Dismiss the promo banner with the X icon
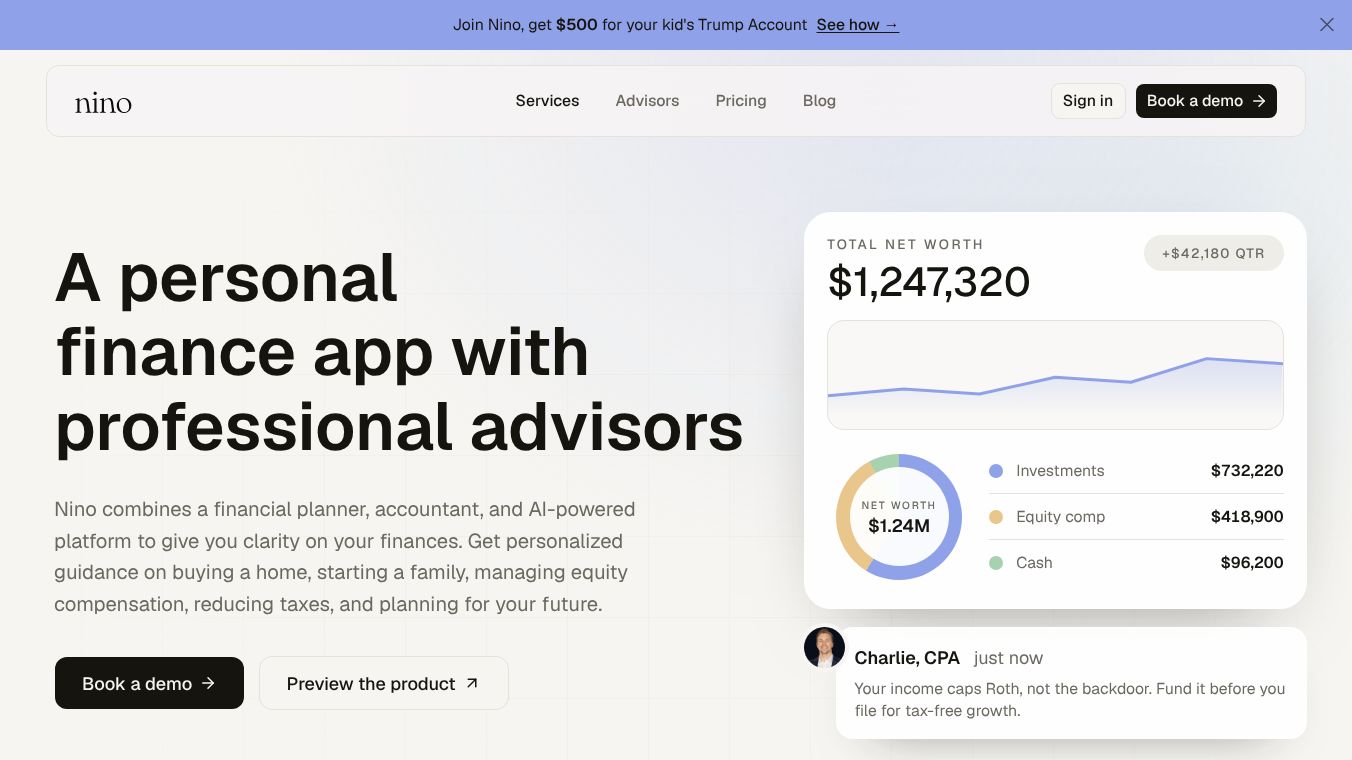Image resolution: width=1352 pixels, height=760 pixels. tap(1326, 25)
